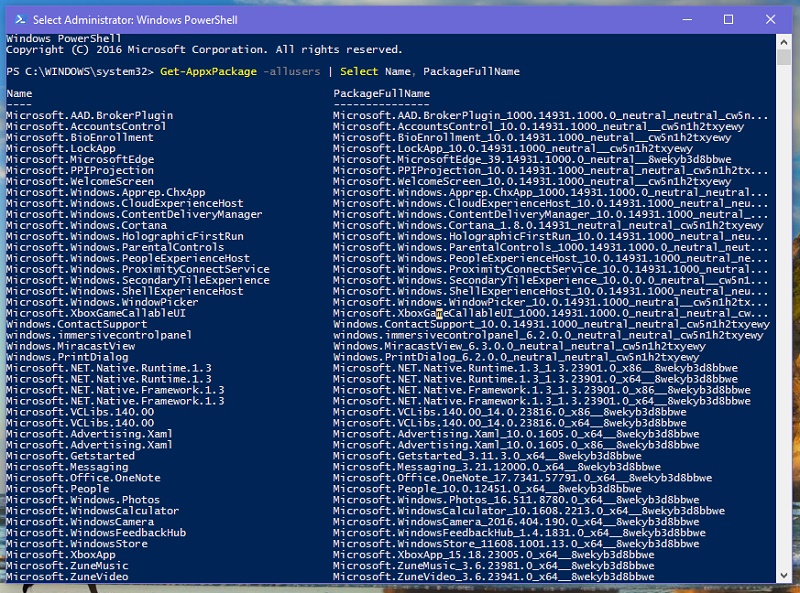The height and width of the screenshot is (593, 800).
Task: Click 'Microsoft.AccountsControl' in Name column
Action: 86,127
